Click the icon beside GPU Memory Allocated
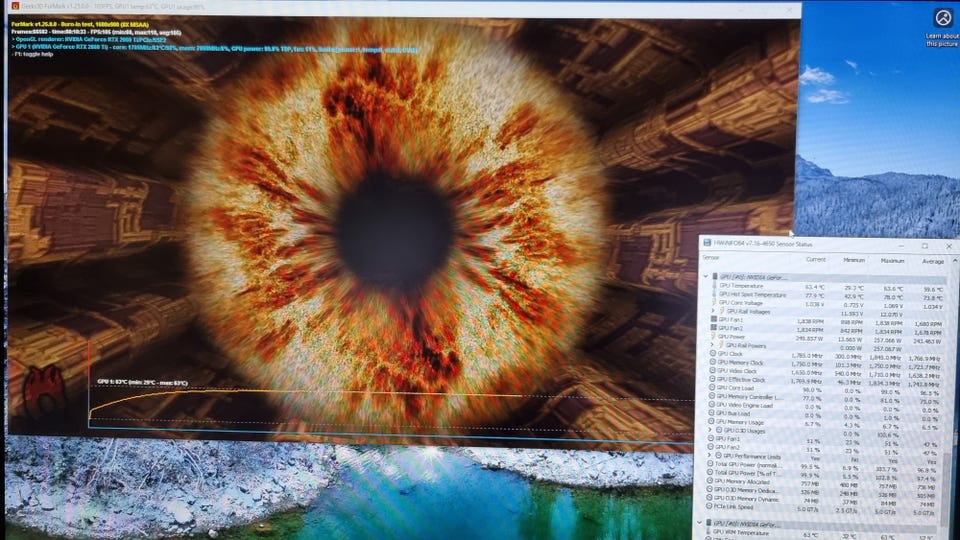Screen dimensions: 960x540 tap(710, 481)
